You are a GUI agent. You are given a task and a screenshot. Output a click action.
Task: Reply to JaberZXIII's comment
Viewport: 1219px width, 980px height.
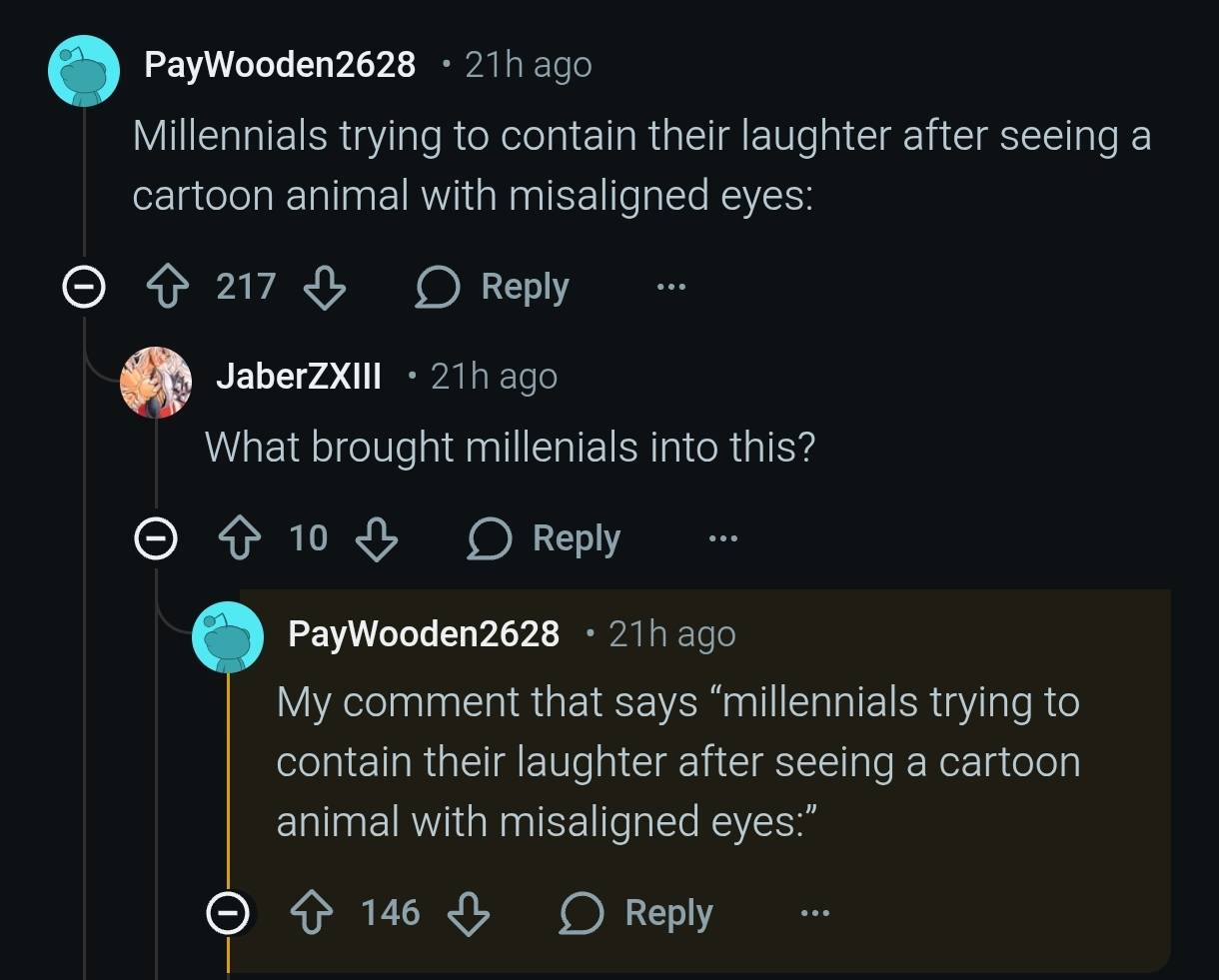[545, 539]
